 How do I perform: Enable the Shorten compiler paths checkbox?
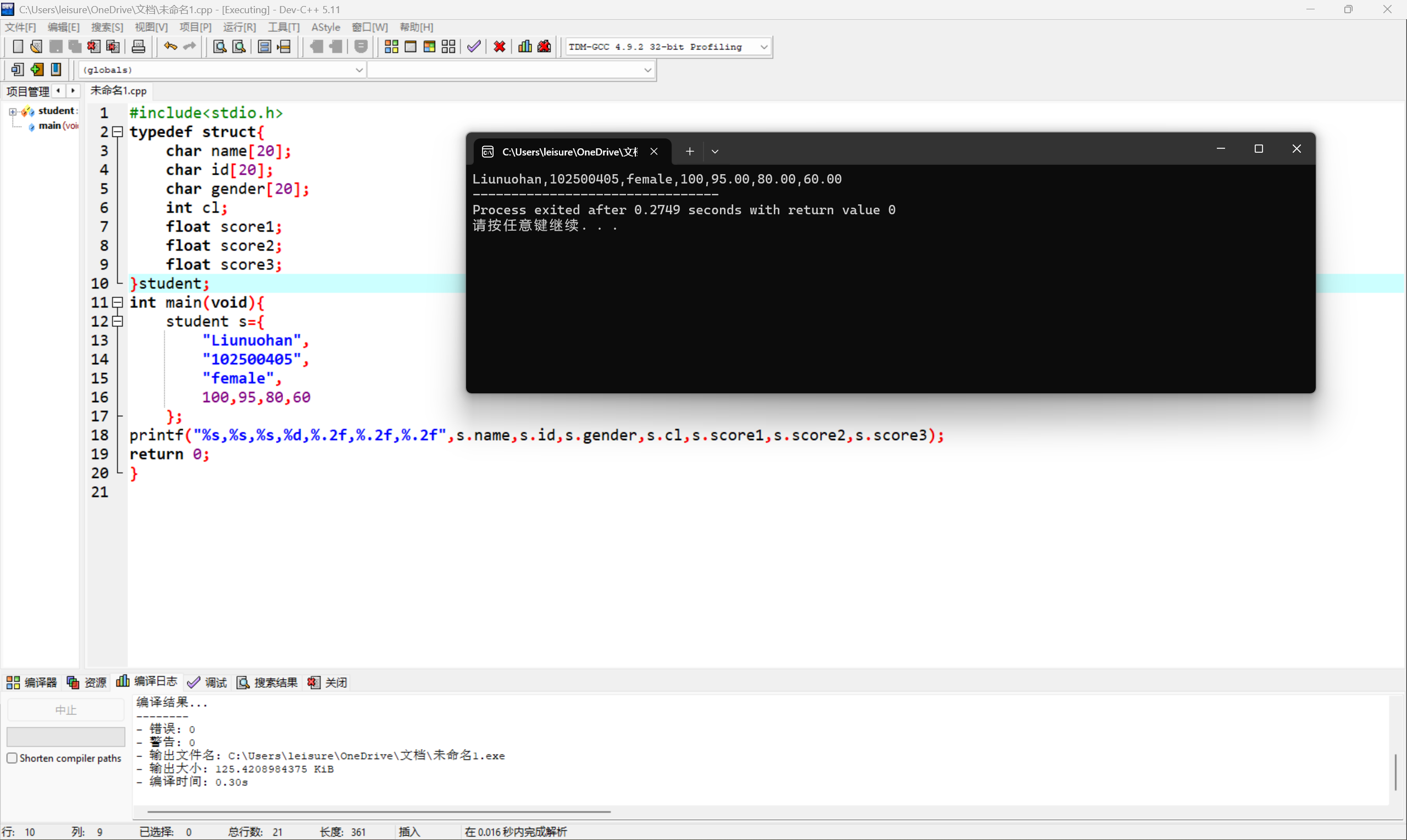coord(12,758)
